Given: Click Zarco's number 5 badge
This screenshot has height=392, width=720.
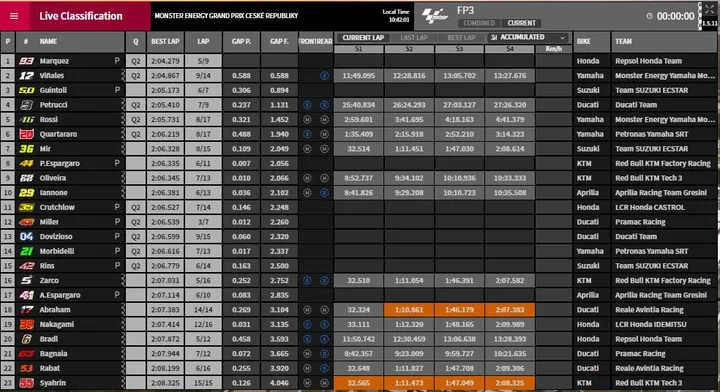Looking at the screenshot, I should coord(26,280).
